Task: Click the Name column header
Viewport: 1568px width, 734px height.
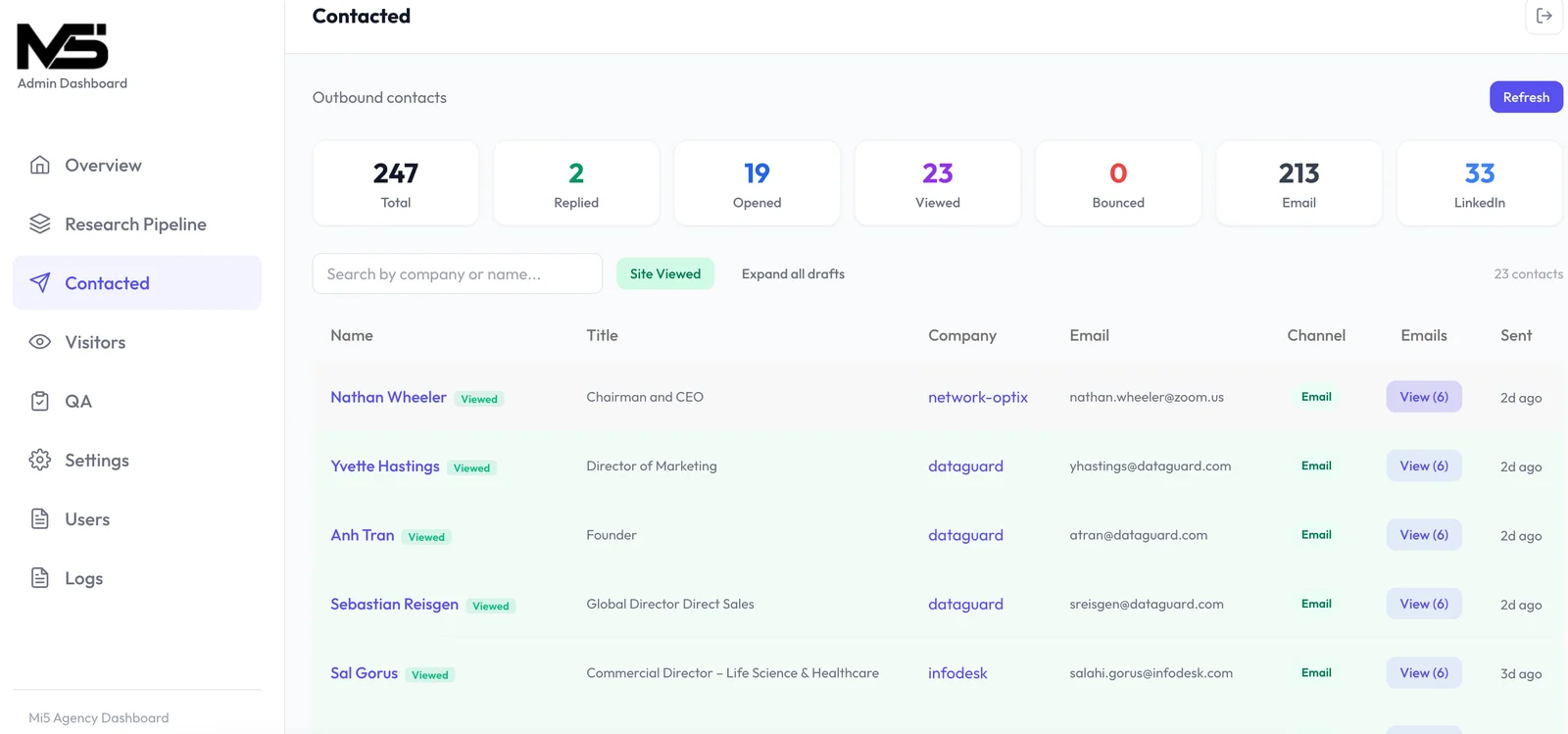Action: [x=352, y=335]
